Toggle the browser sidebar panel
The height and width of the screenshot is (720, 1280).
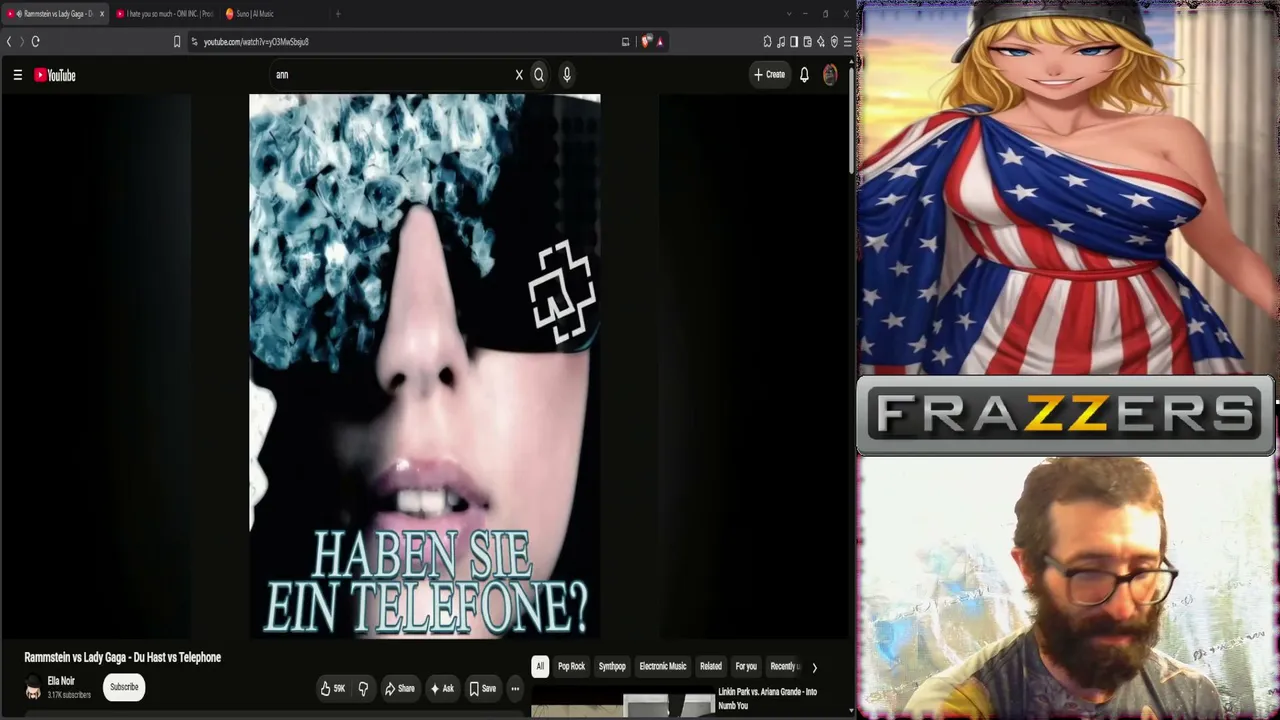(794, 41)
